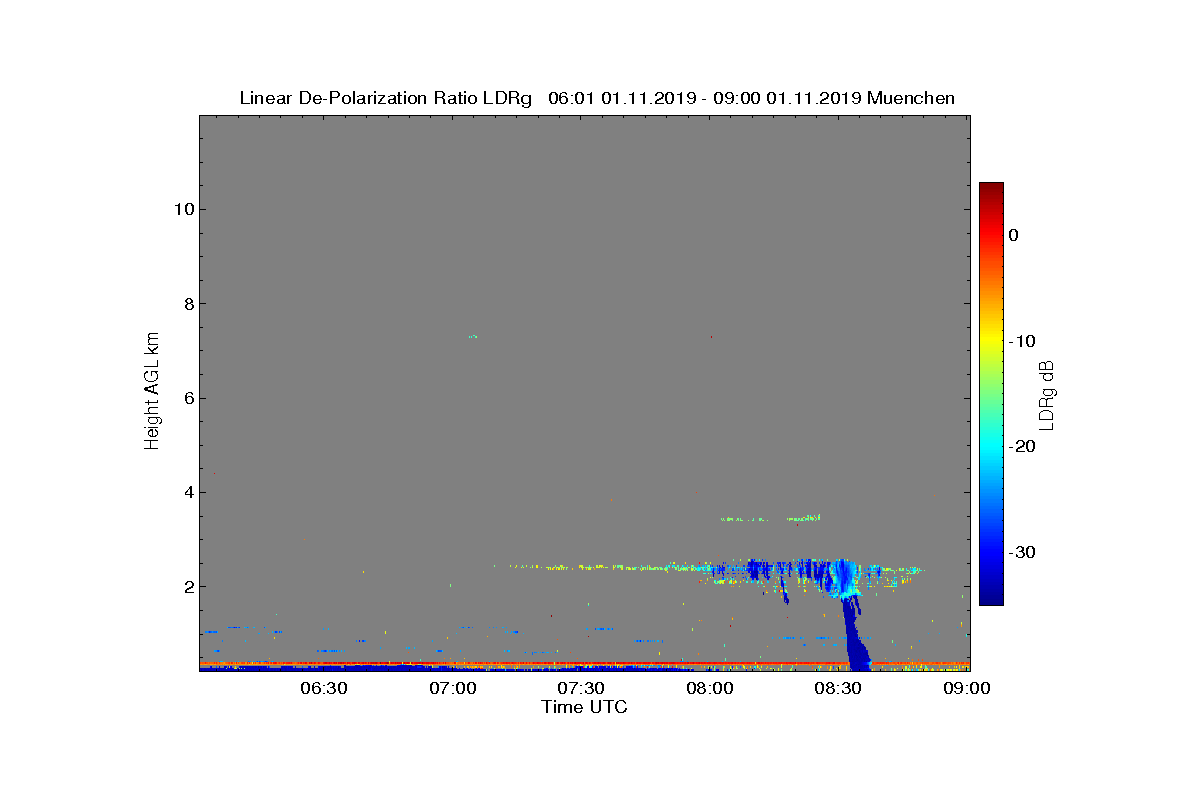Click the colorbar value -10
The height and width of the screenshot is (800, 1200).
[1021, 341]
